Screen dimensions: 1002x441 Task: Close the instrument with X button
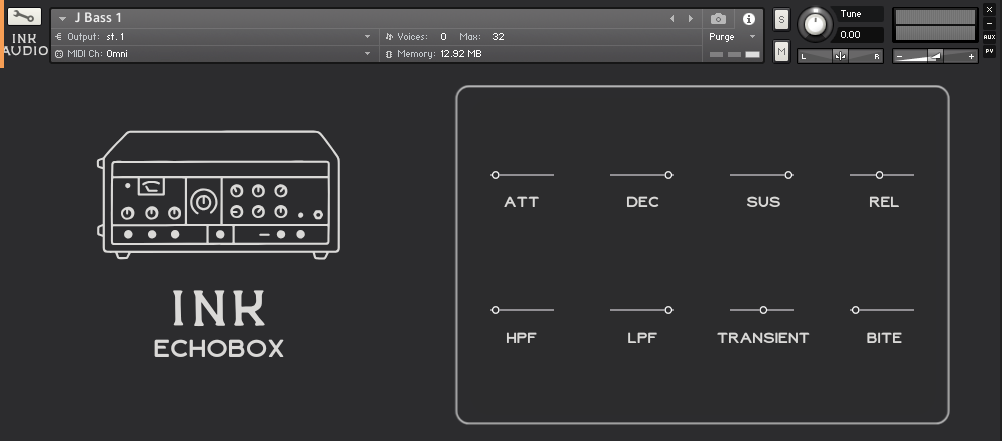click(x=989, y=10)
